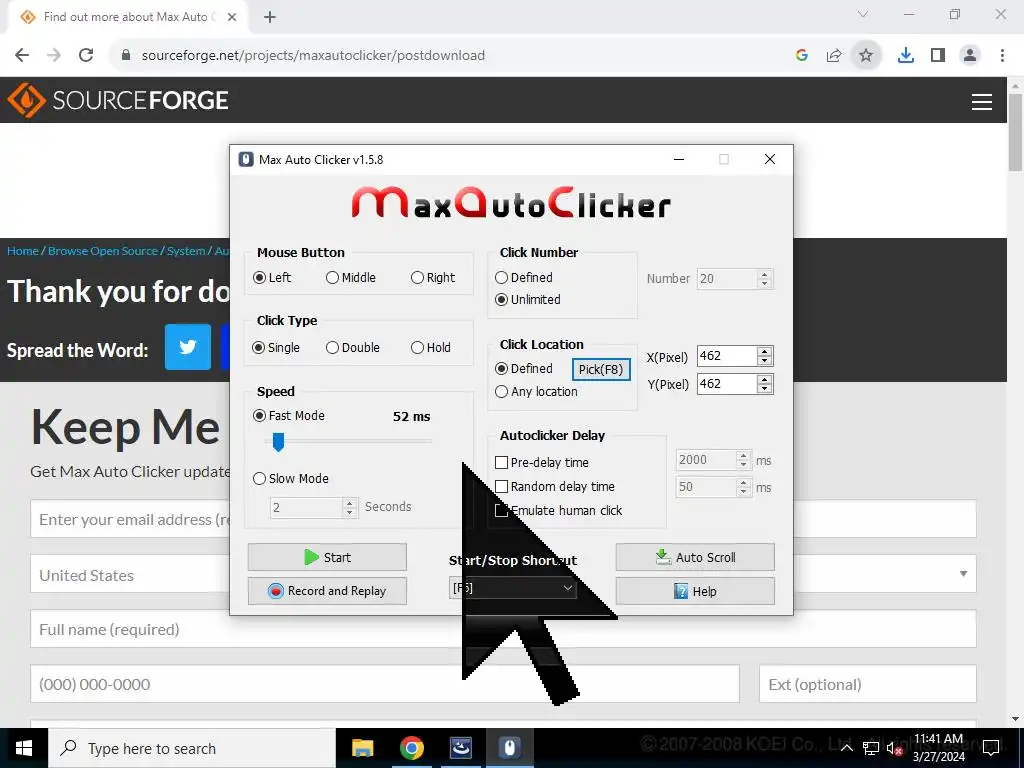
Task: Click the phone number input field
Action: pyautogui.click(x=385, y=684)
